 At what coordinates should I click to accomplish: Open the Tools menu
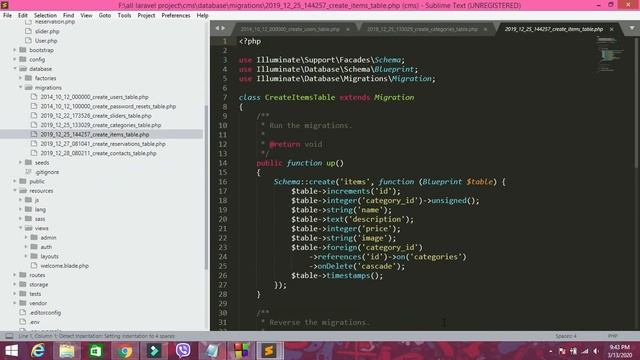click(124, 16)
